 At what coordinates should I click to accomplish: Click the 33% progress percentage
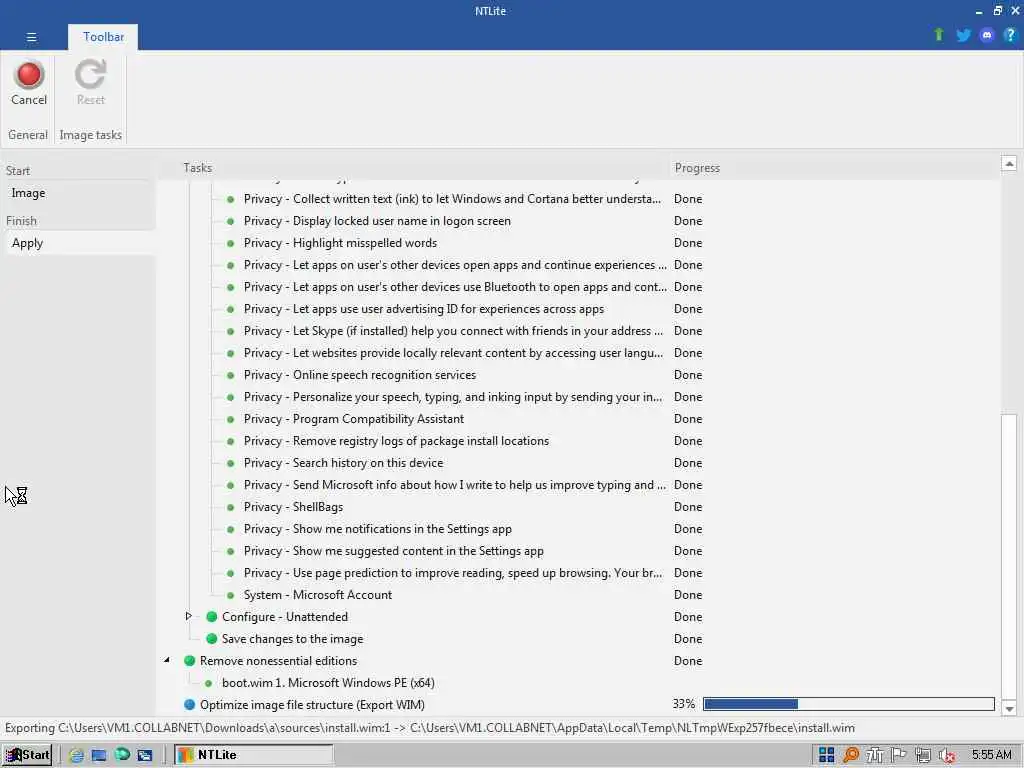coord(684,704)
